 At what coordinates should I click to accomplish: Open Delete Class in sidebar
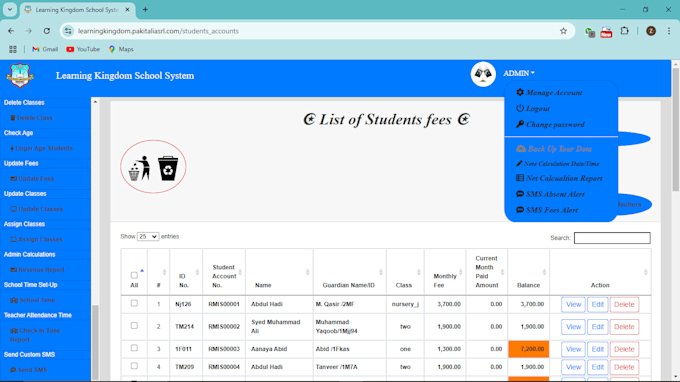[31, 118]
